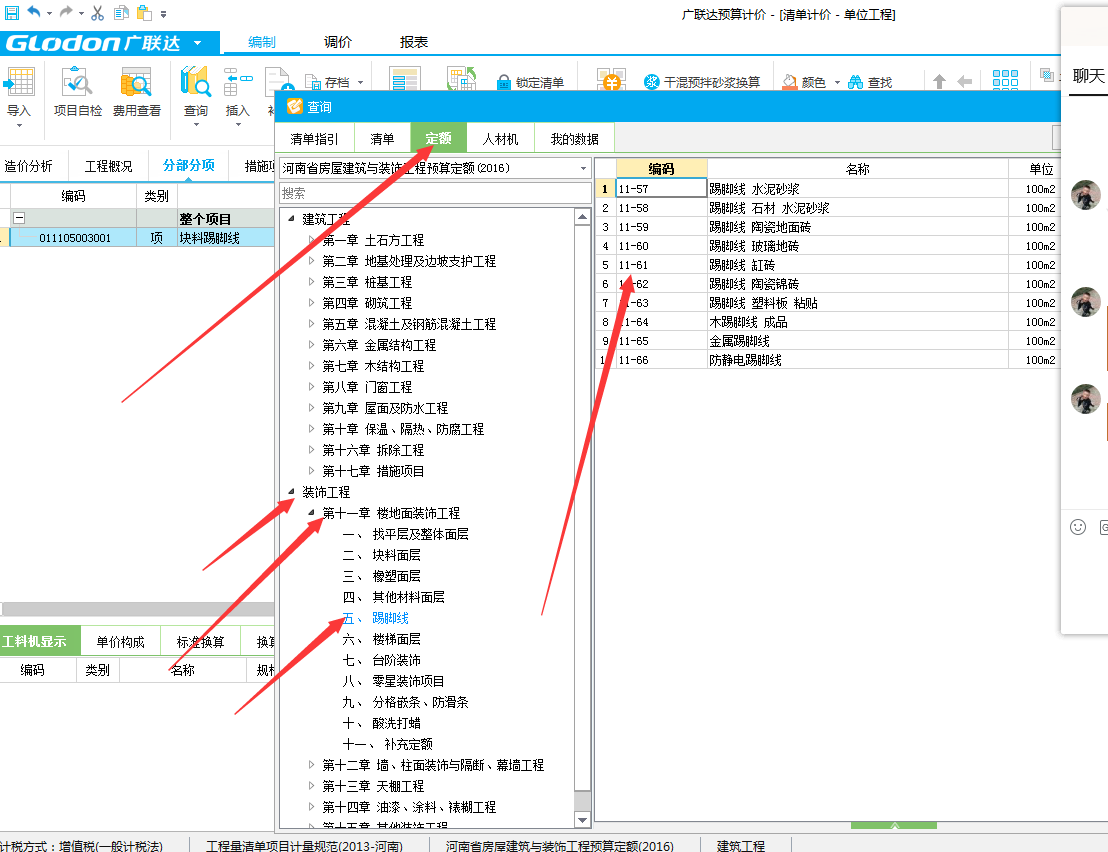Click the Save icon in quick access bar
Screen dimensions: 1108x852
point(11,13)
